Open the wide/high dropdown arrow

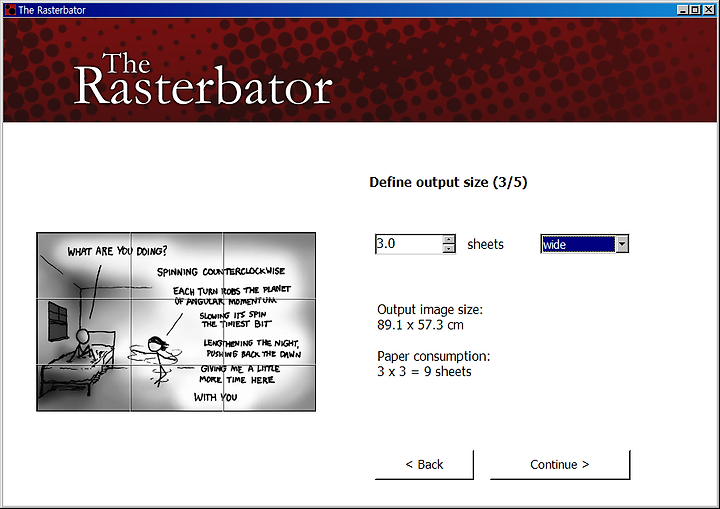622,244
